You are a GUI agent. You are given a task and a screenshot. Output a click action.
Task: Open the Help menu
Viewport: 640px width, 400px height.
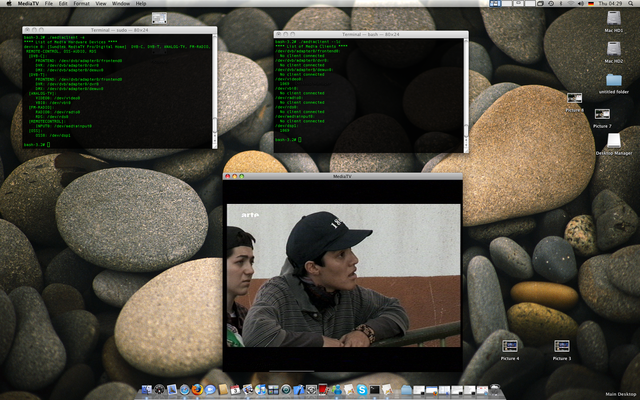[x=141, y=3]
